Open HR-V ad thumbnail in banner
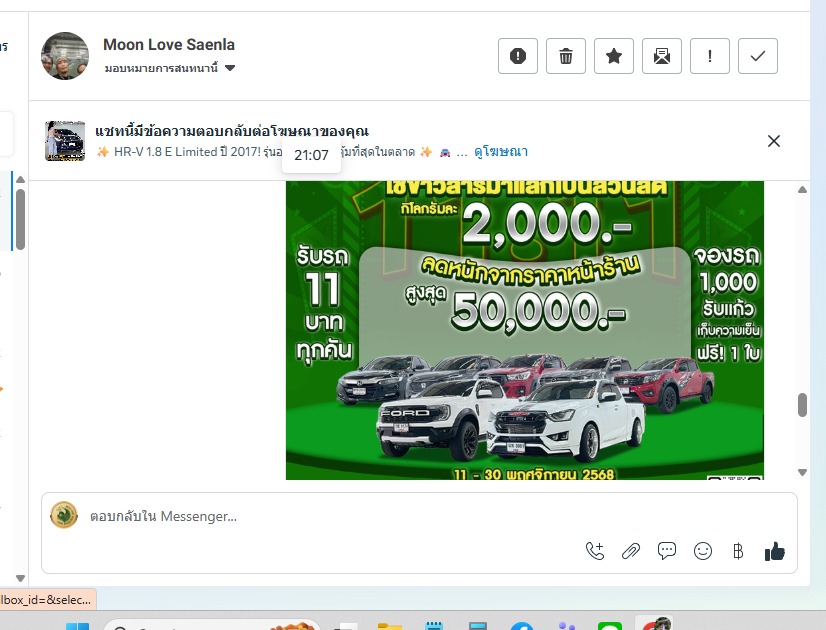Screen dimensions: 826x630 65,141
